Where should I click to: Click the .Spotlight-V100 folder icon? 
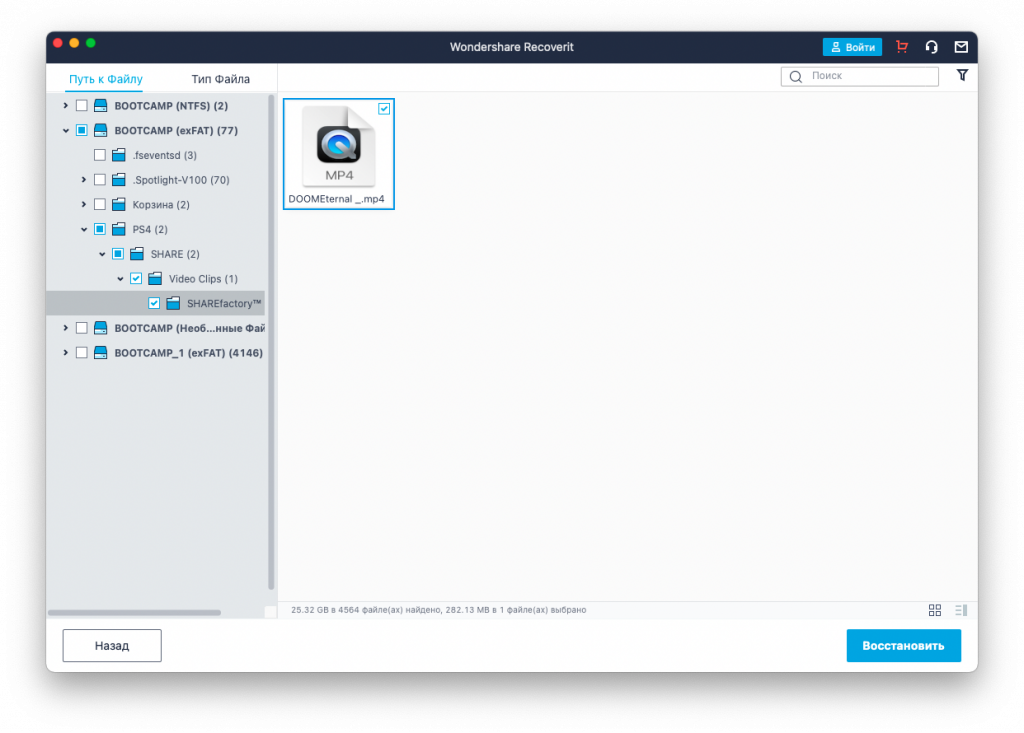tap(118, 180)
